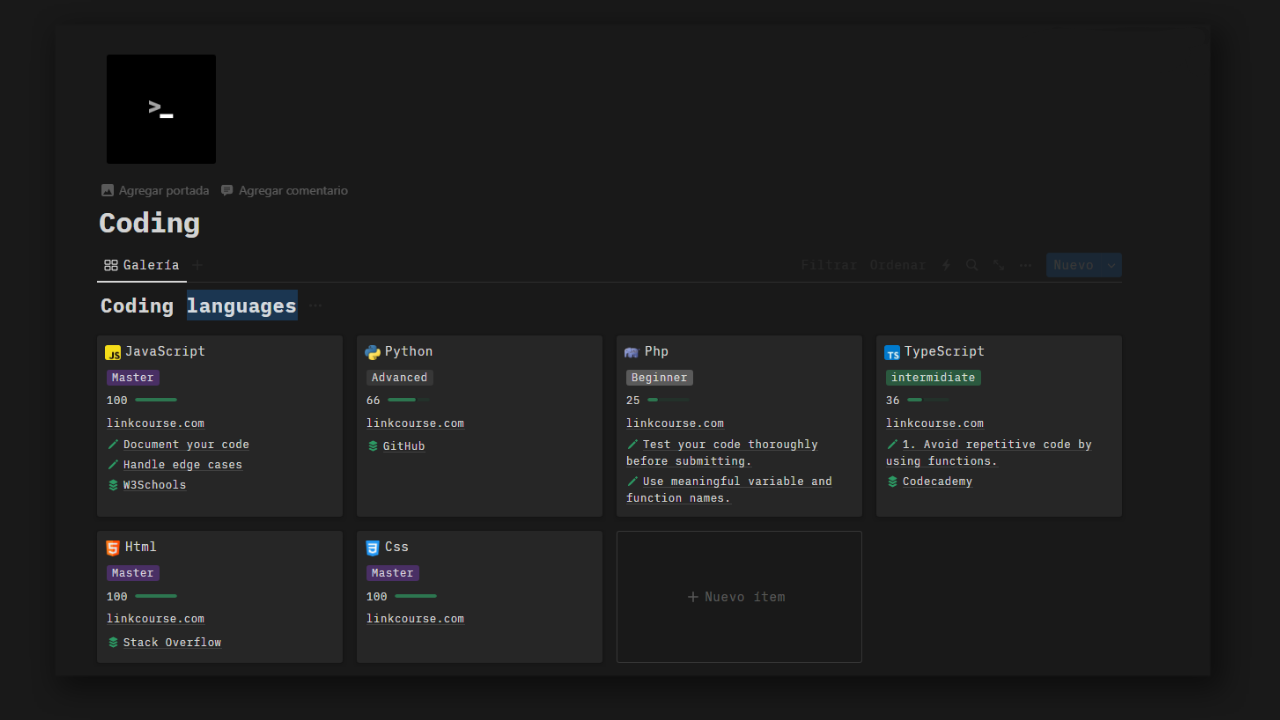The width and height of the screenshot is (1280, 720).
Task: Click the Master tag on Html card
Action: pyautogui.click(x=133, y=573)
